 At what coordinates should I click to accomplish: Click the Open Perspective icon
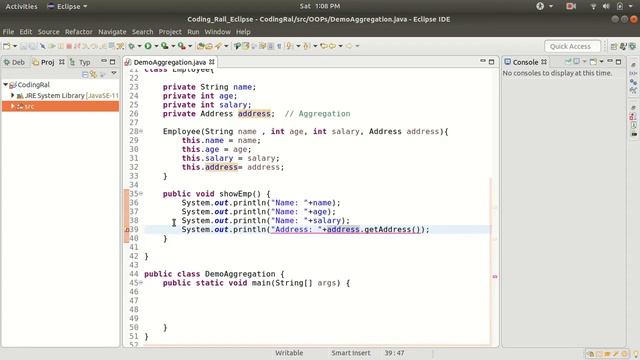pyautogui.click(x=613, y=47)
